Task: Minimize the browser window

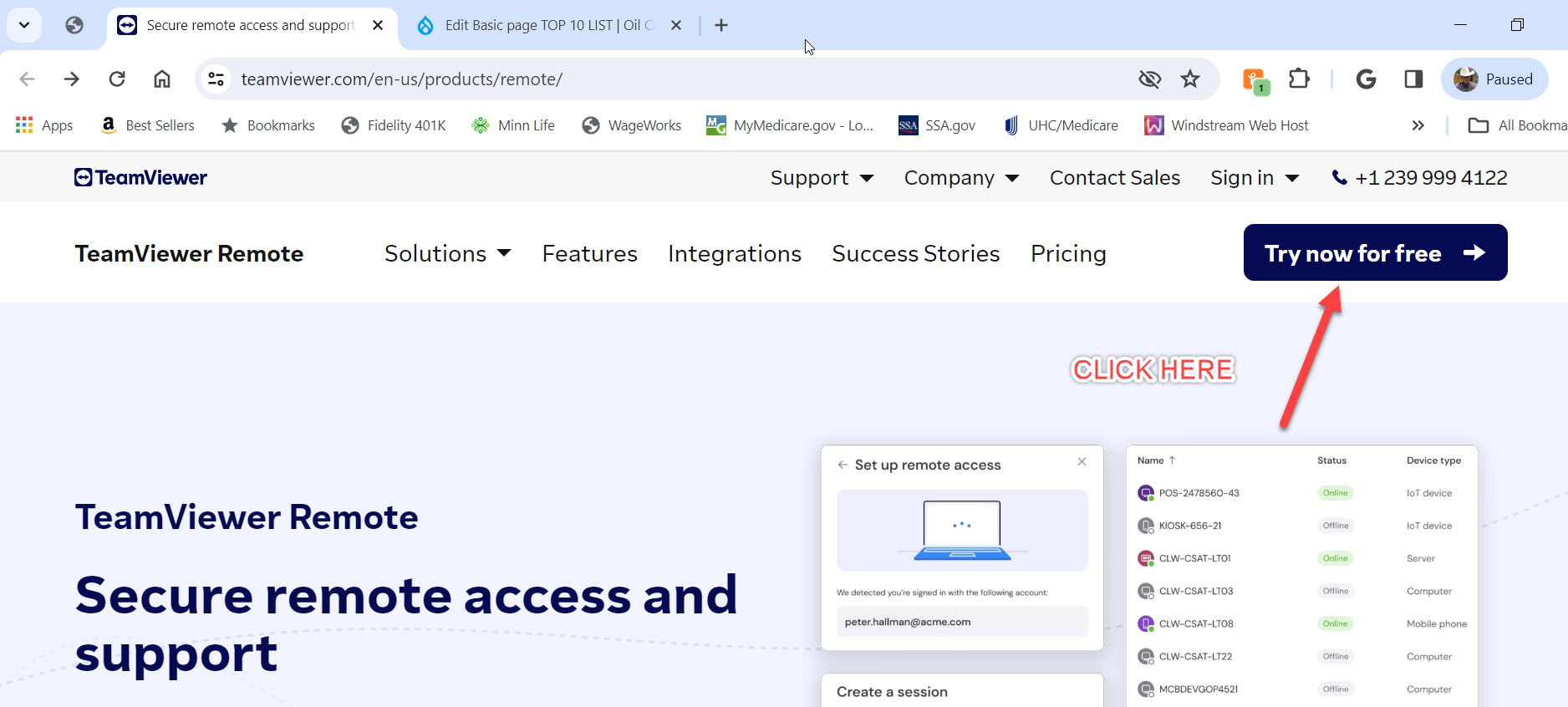Action: click(1460, 25)
